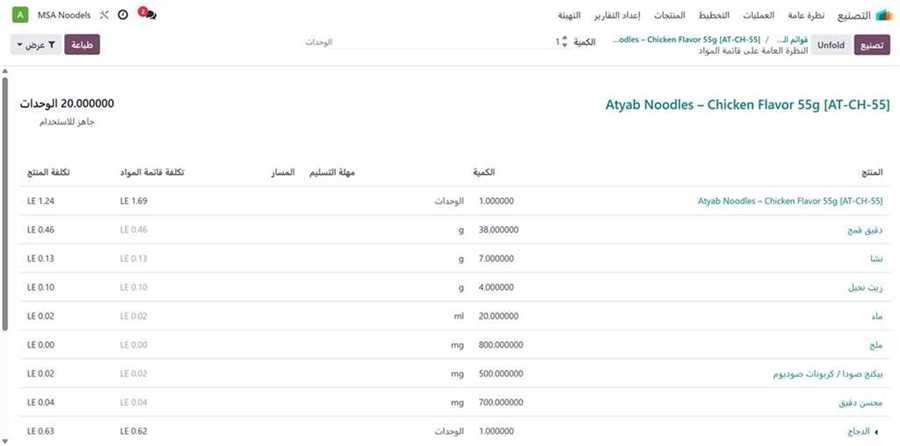Image resolution: width=900 pixels, height=446 pixels.
Task: Open the Atyab Noodles product heading link
Action: [x=747, y=105]
